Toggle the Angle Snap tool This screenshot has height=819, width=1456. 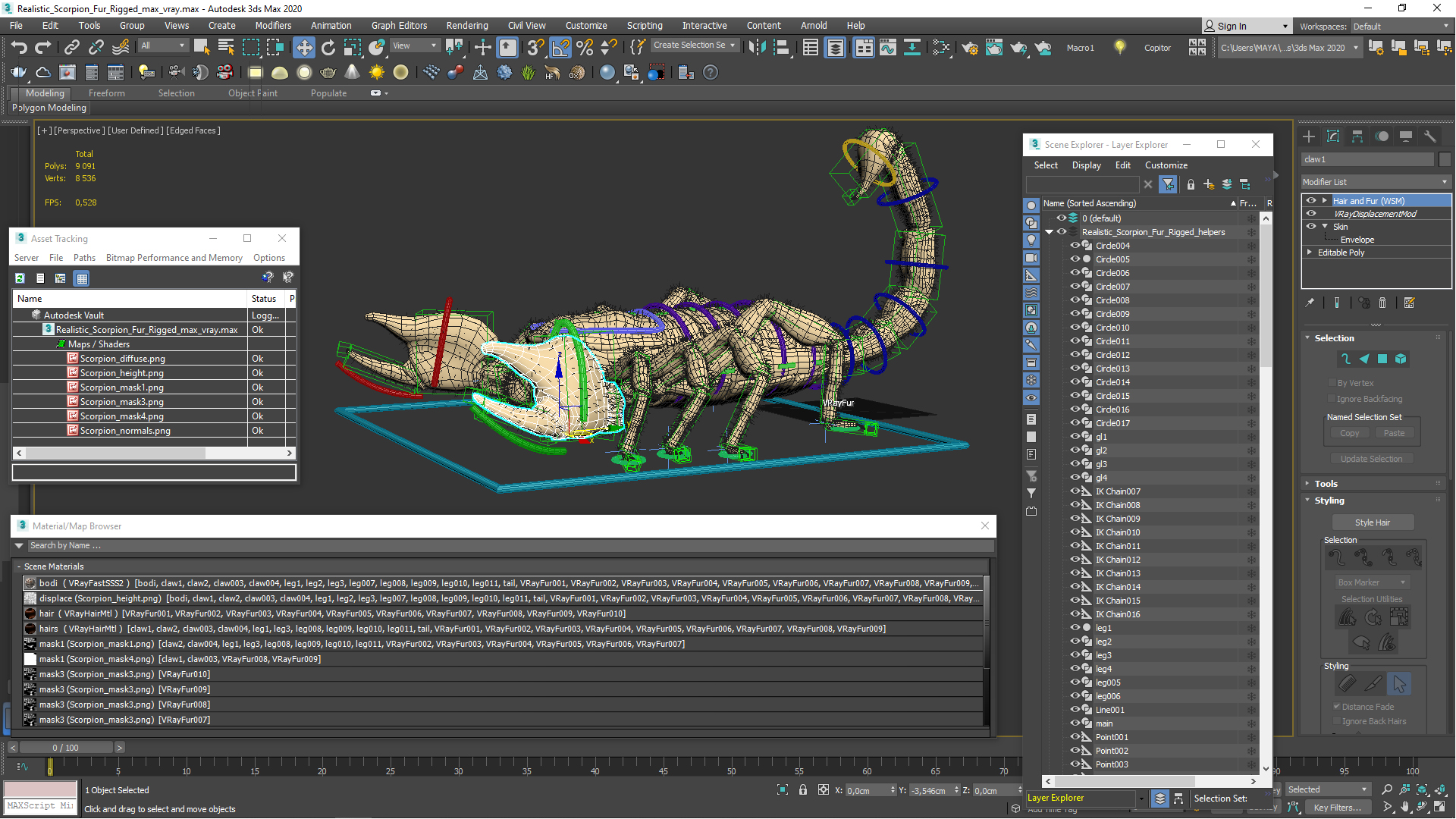[560, 48]
